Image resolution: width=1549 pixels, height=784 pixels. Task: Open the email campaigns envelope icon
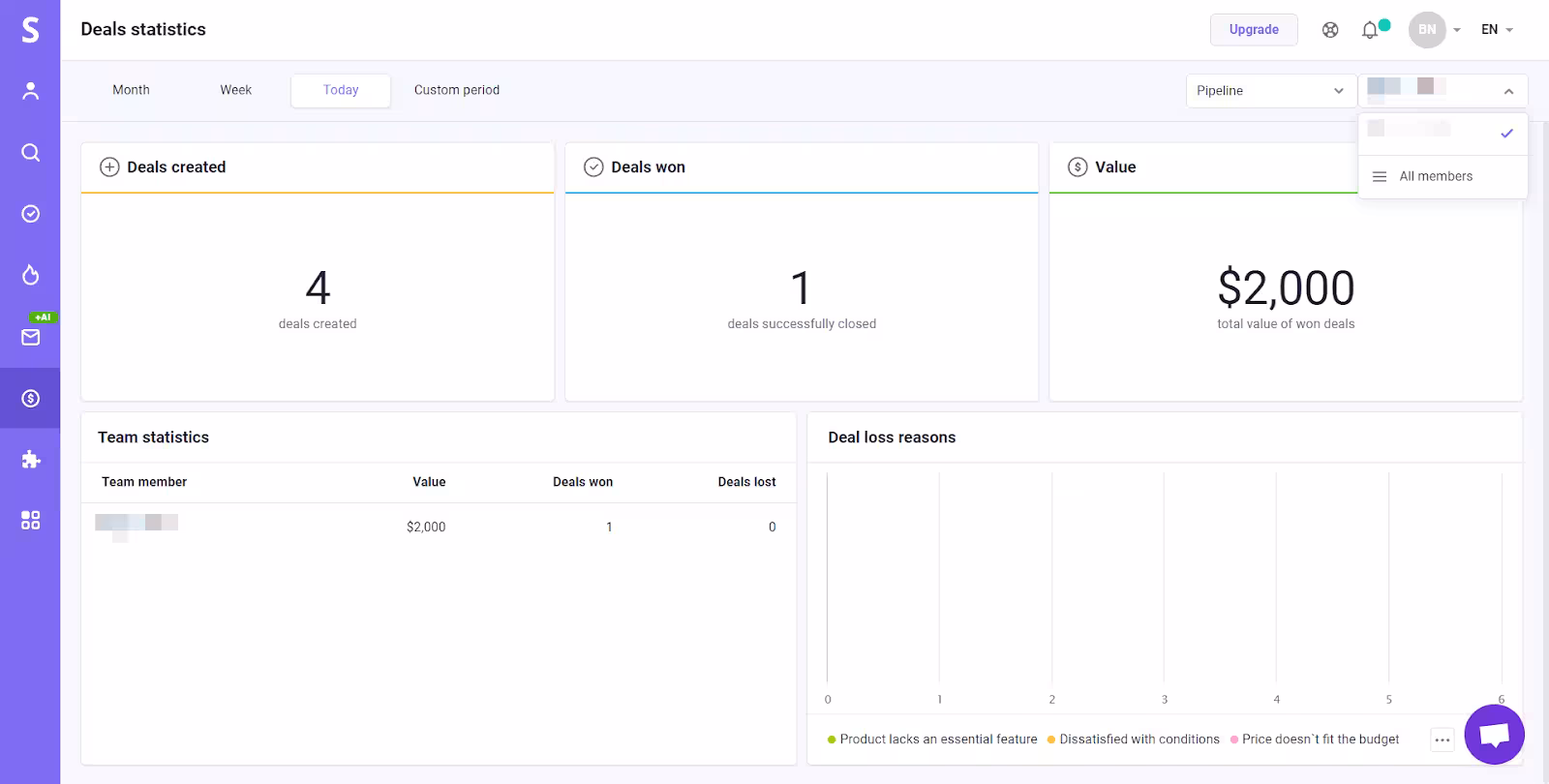[x=30, y=337]
